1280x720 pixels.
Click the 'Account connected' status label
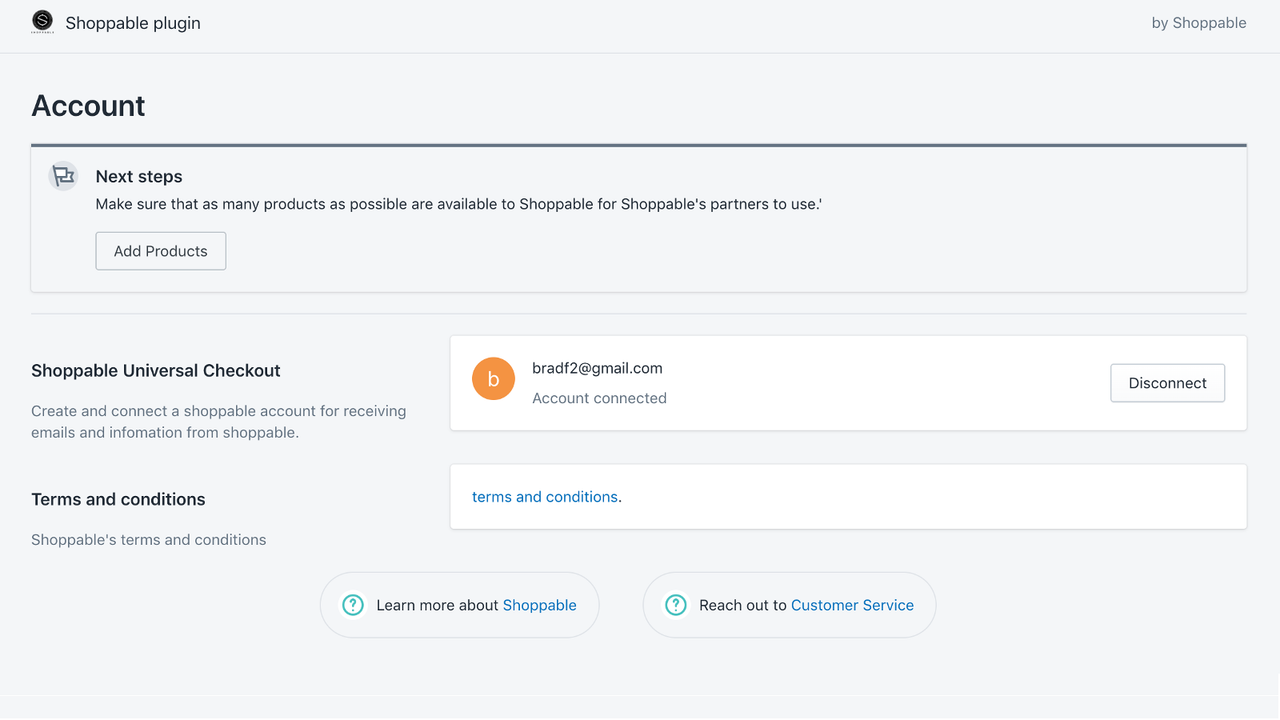(599, 398)
